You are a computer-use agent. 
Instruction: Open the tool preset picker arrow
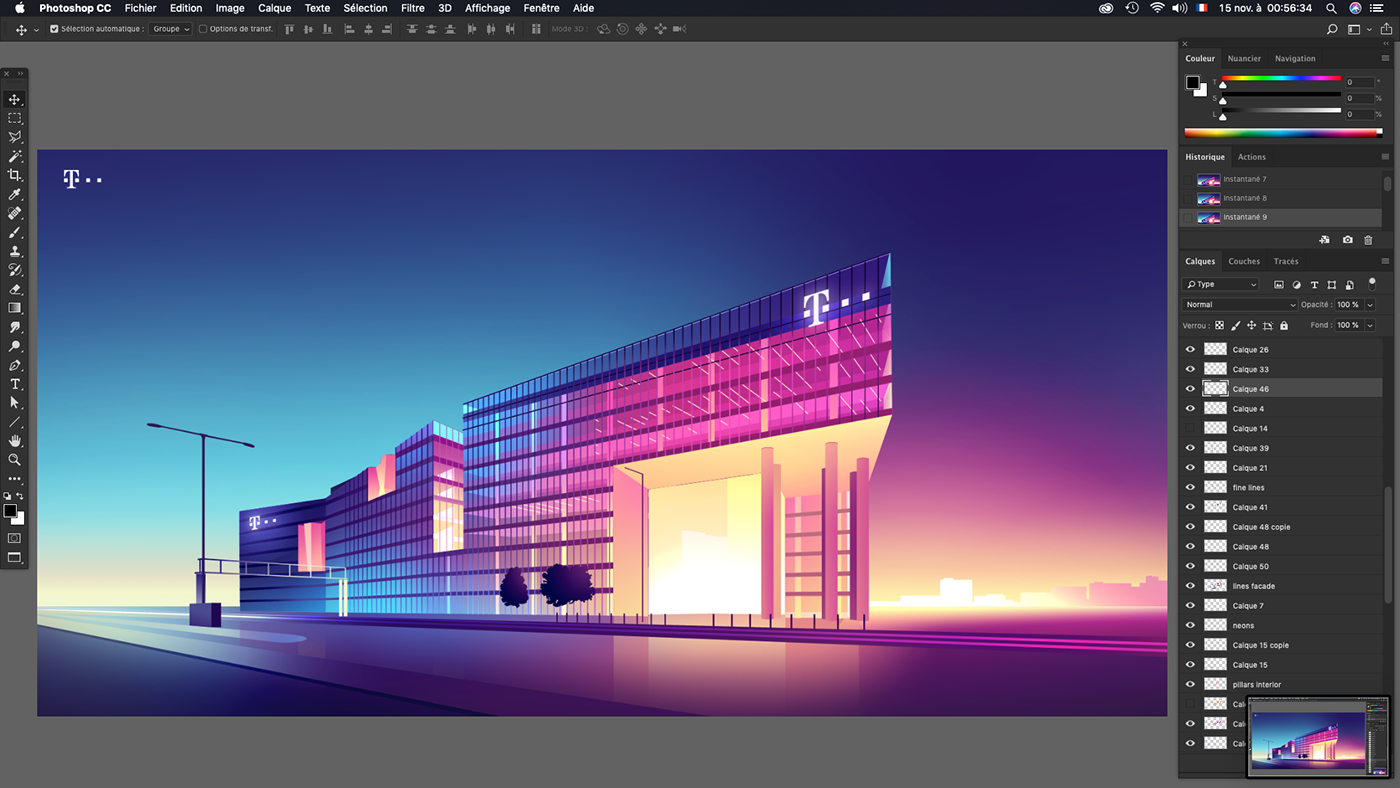[x=36, y=30]
